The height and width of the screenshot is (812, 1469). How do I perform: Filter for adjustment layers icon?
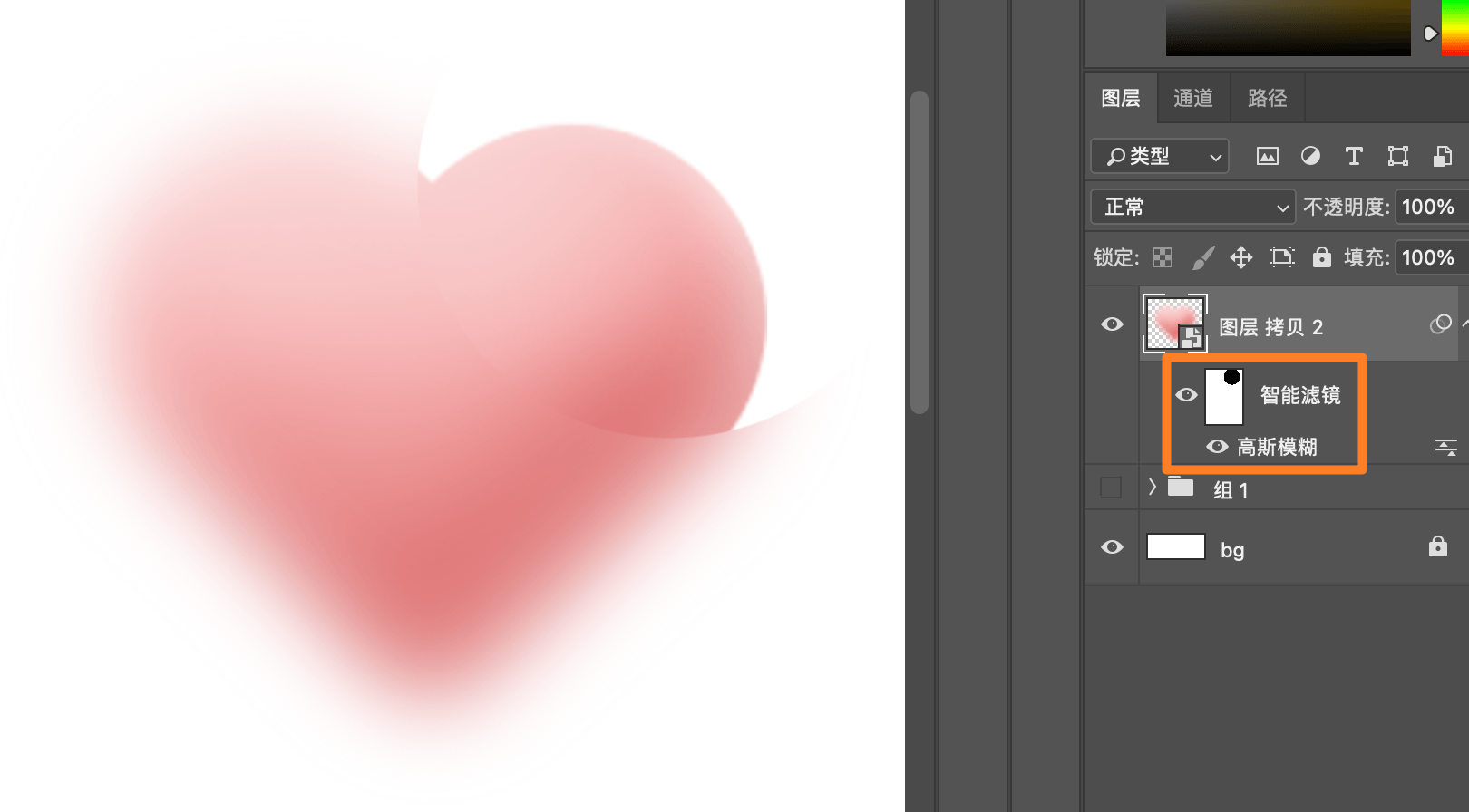pos(1310,156)
